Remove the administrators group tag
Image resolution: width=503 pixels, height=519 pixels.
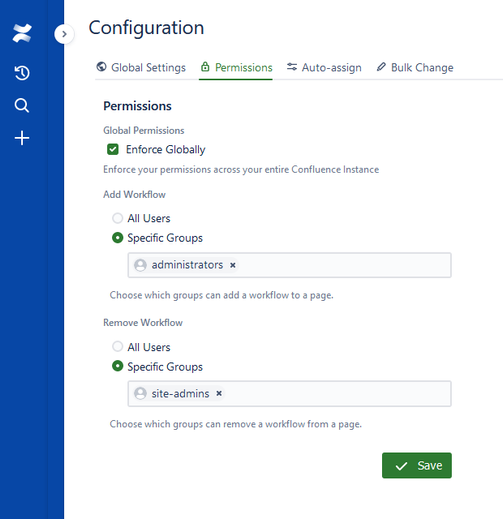pyautogui.click(x=233, y=265)
